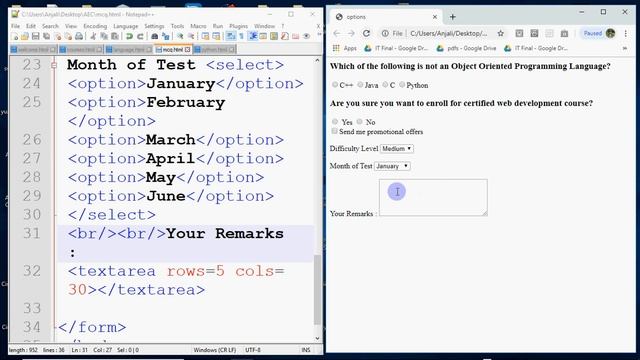
Task: Click the Save All icon in Notepad++ toolbar
Action: point(46,37)
